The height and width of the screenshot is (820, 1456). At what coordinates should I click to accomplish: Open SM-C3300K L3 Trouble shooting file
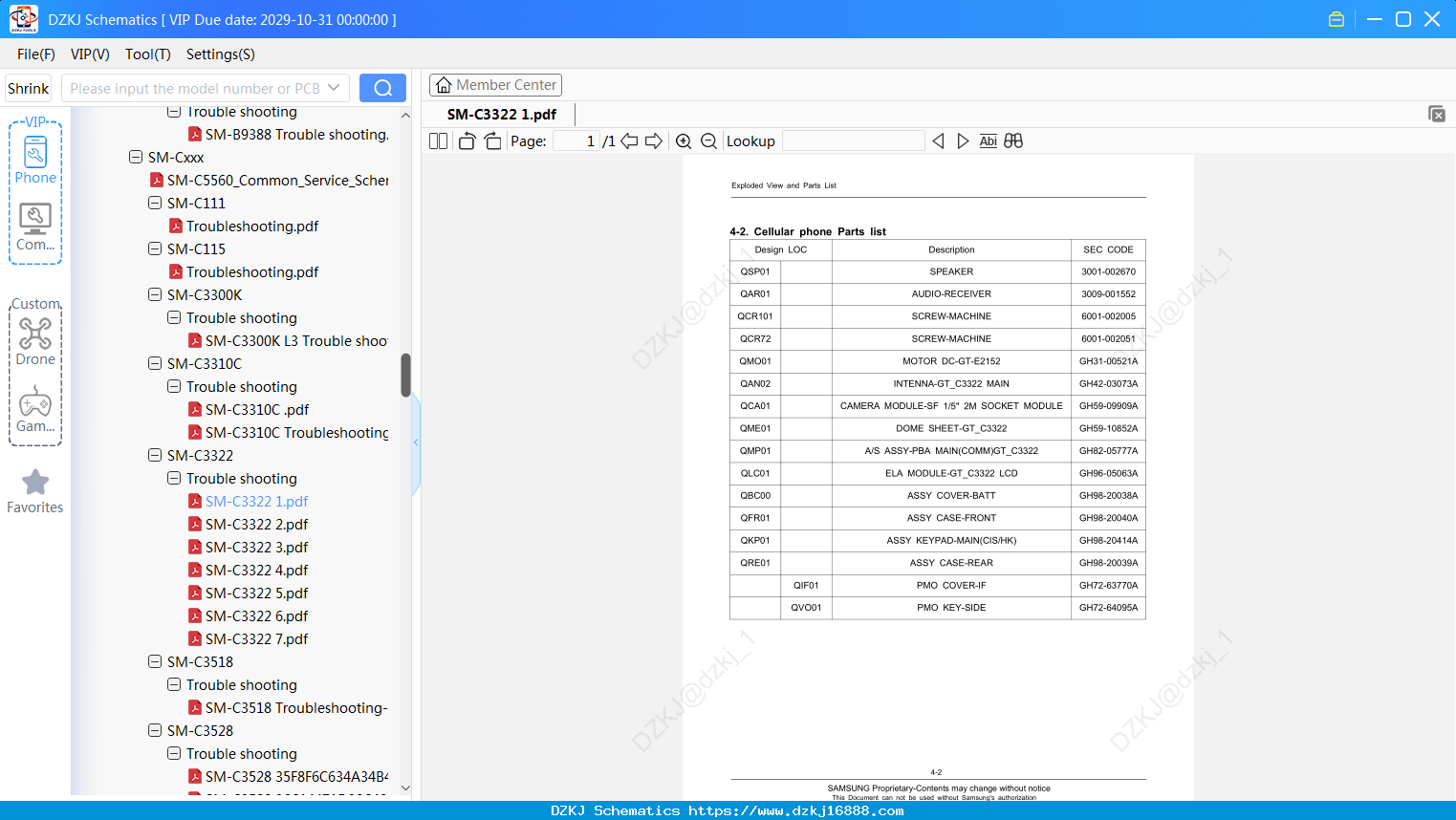[296, 341]
